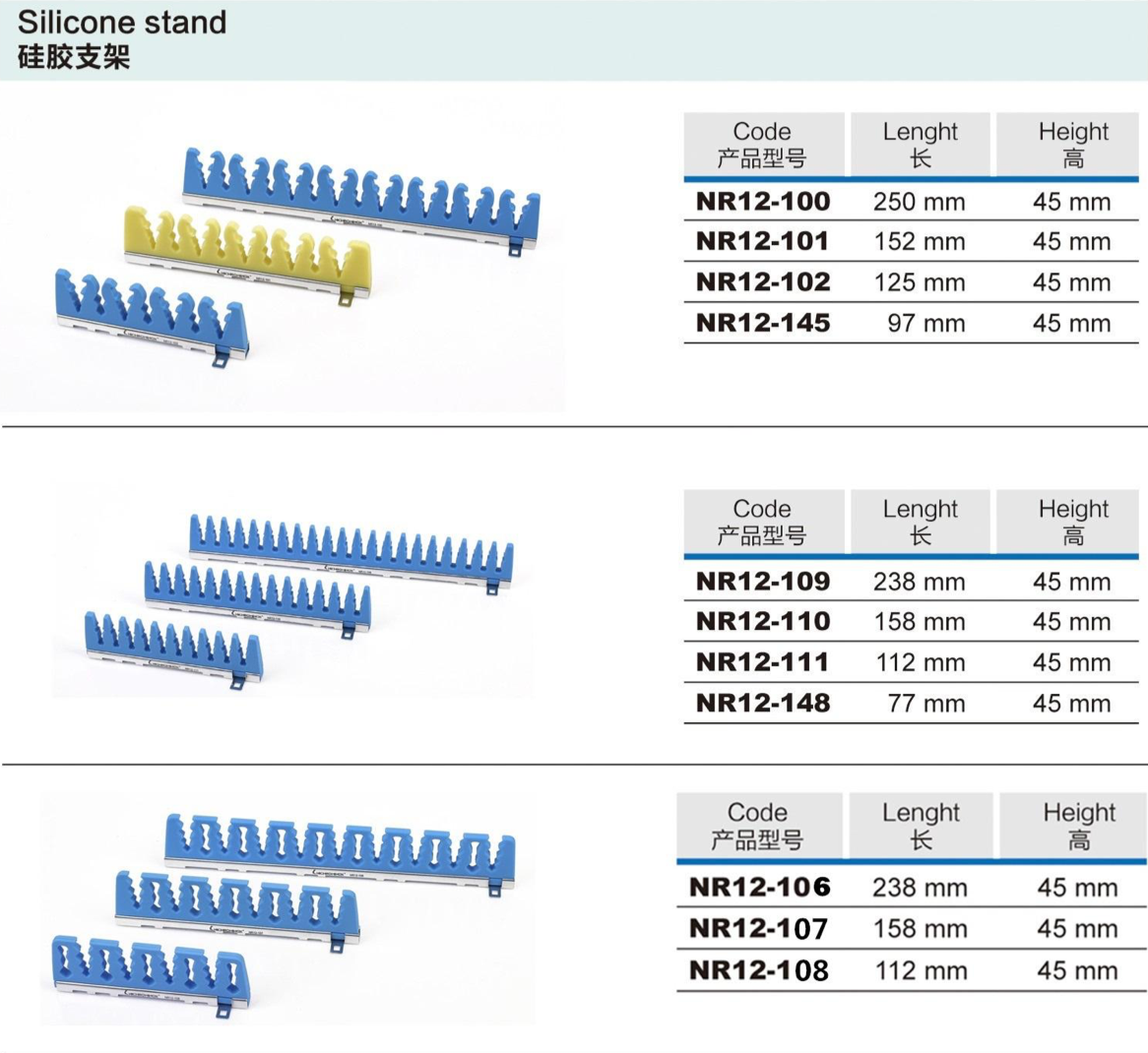The width and height of the screenshot is (1148, 1053).
Task: Open product code NR12-109
Action: 763,582
